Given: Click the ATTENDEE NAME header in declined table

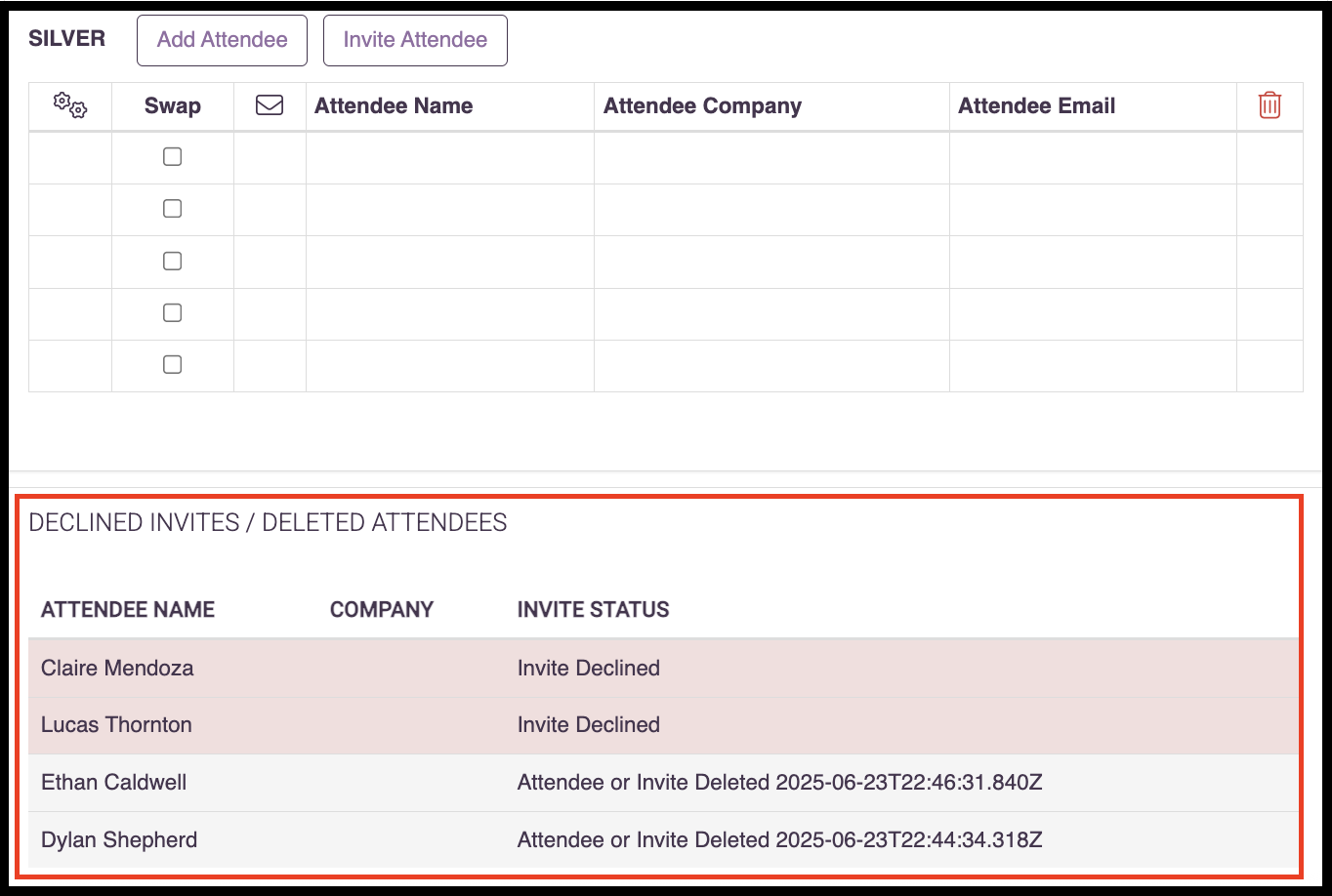Looking at the screenshot, I should [x=128, y=610].
